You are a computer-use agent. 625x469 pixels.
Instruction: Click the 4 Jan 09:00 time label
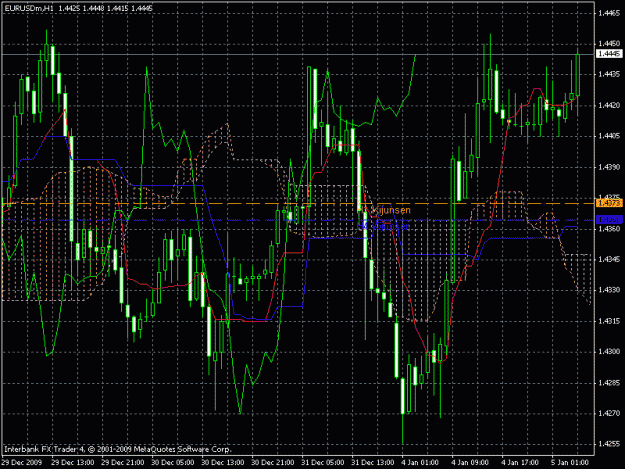[470, 463]
